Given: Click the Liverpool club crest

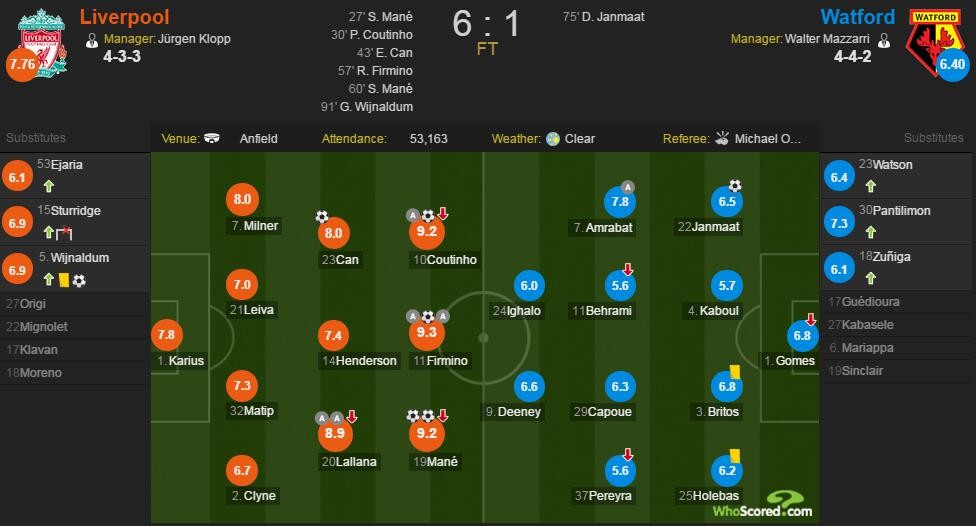Looking at the screenshot, I should 41,42.
